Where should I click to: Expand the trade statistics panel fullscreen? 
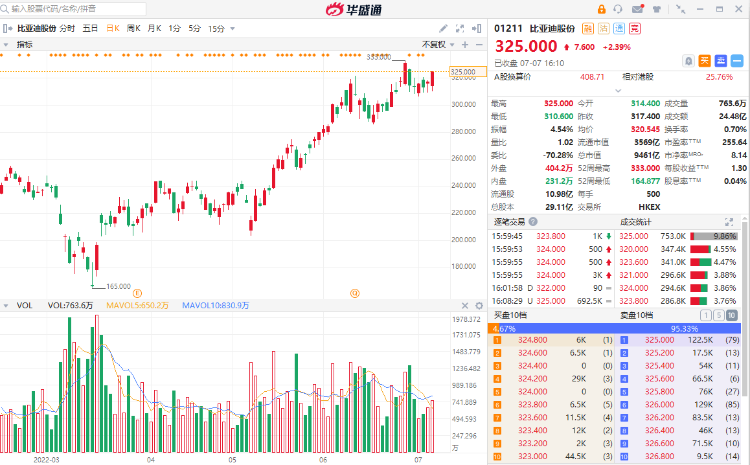click(728, 221)
